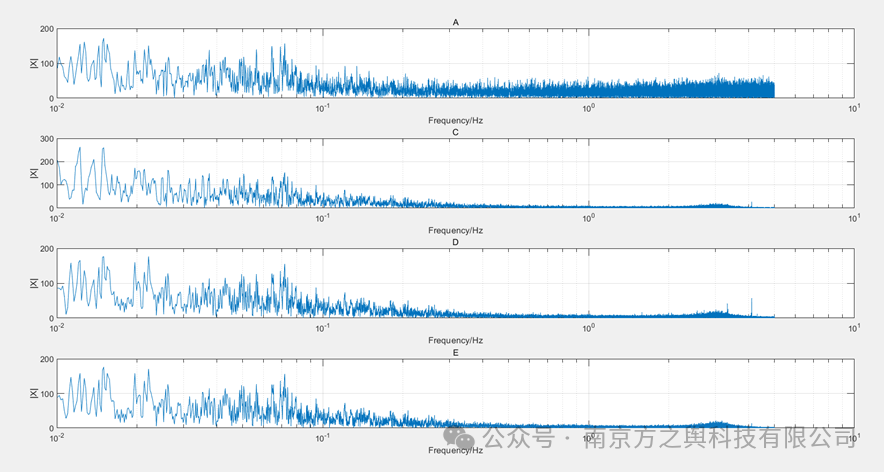Image resolution: width=884 pixels, height=472 pixels.
Task: Click the 10^0 x-axis tick under subplot C
Action: (x=588, y=217)
